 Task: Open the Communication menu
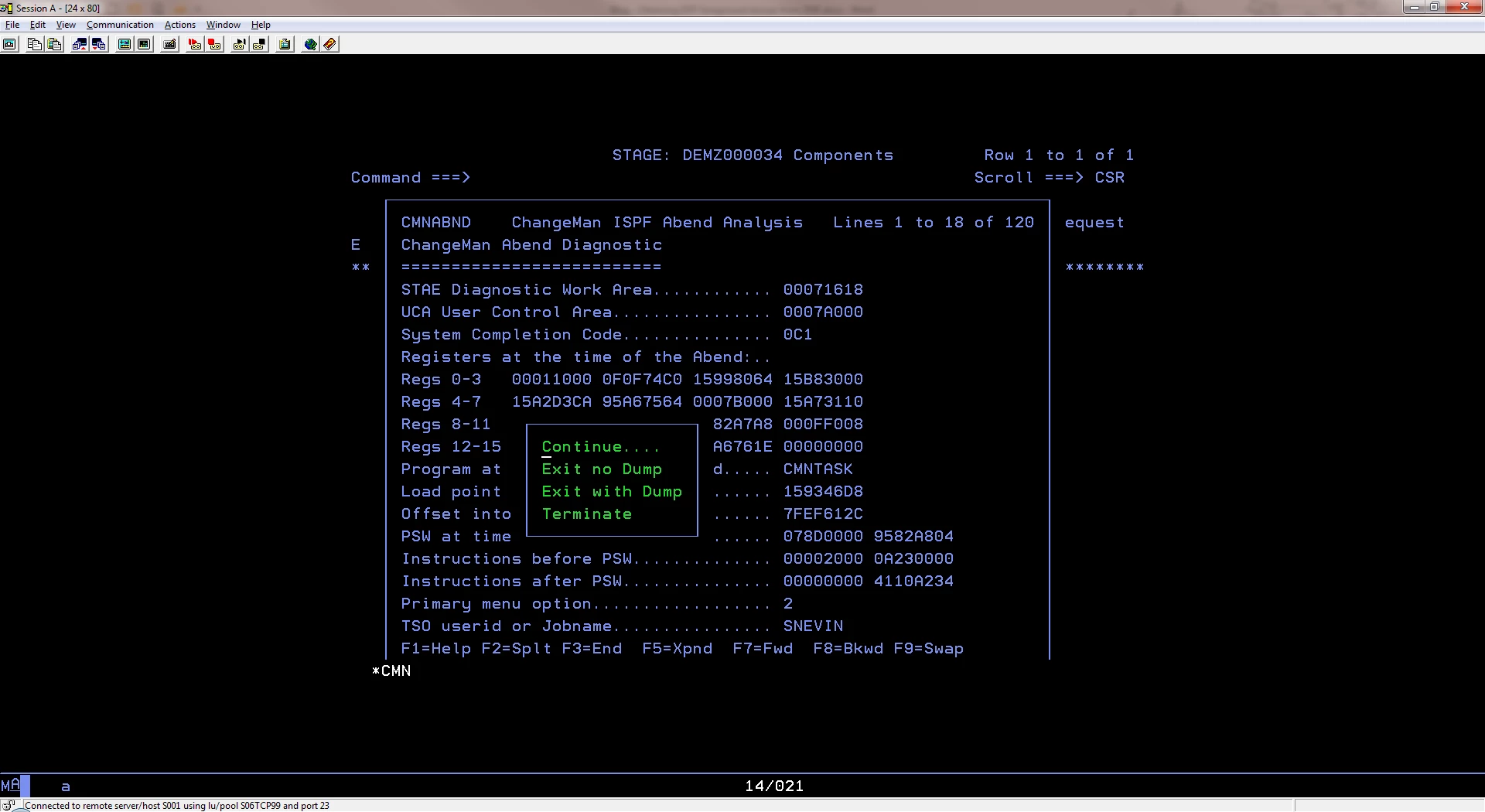tap(120, 25)
